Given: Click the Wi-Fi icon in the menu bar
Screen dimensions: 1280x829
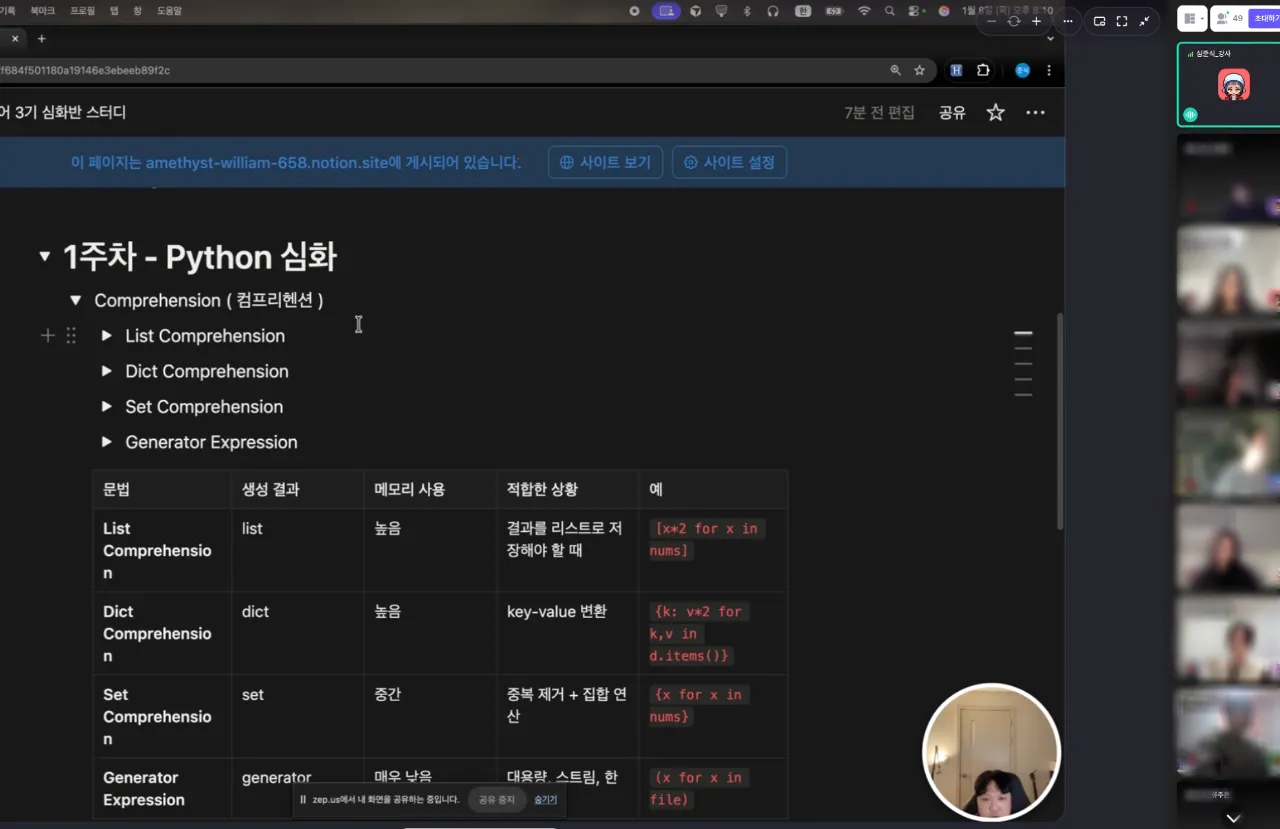Looking at the screenshot, I should [864, 11].
